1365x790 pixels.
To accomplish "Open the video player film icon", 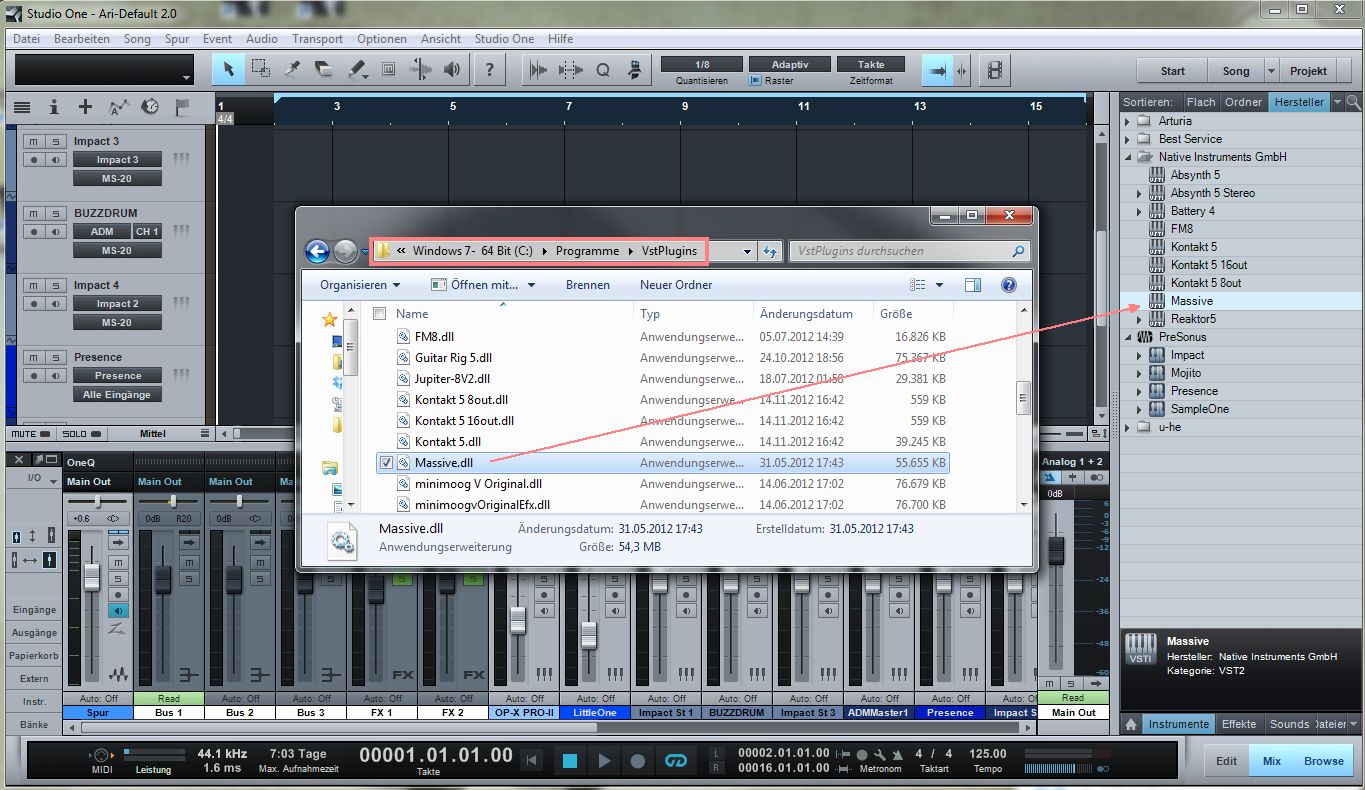I will coord(995,70).
